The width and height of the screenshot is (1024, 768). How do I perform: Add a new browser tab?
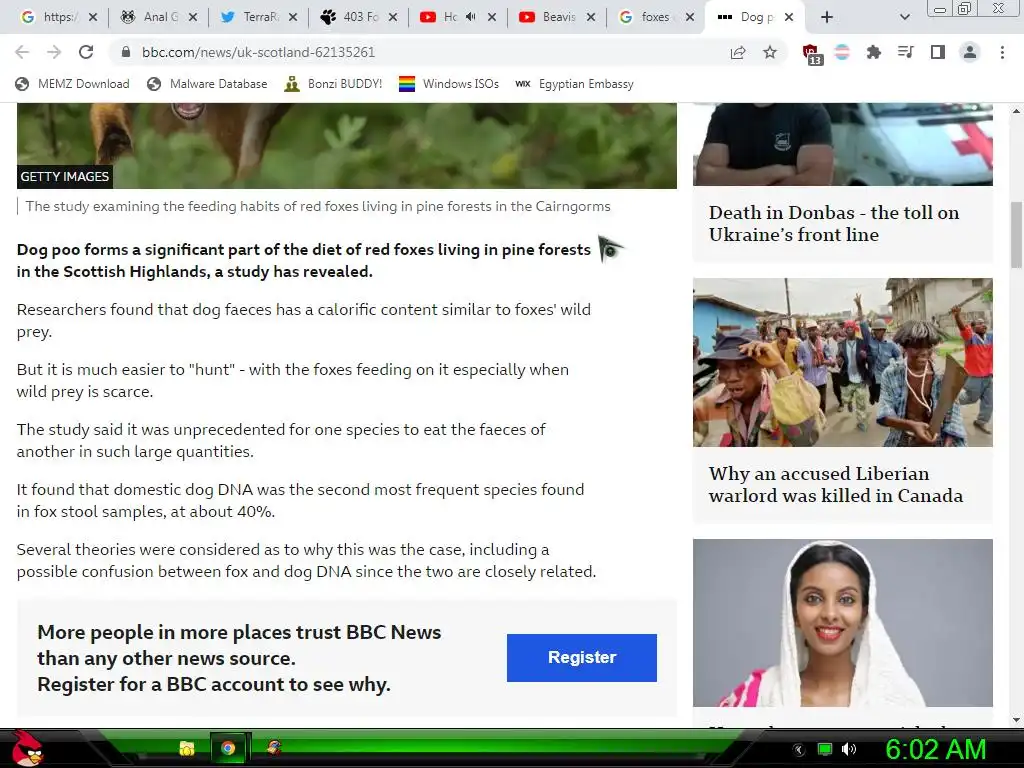tap(827, 18)
